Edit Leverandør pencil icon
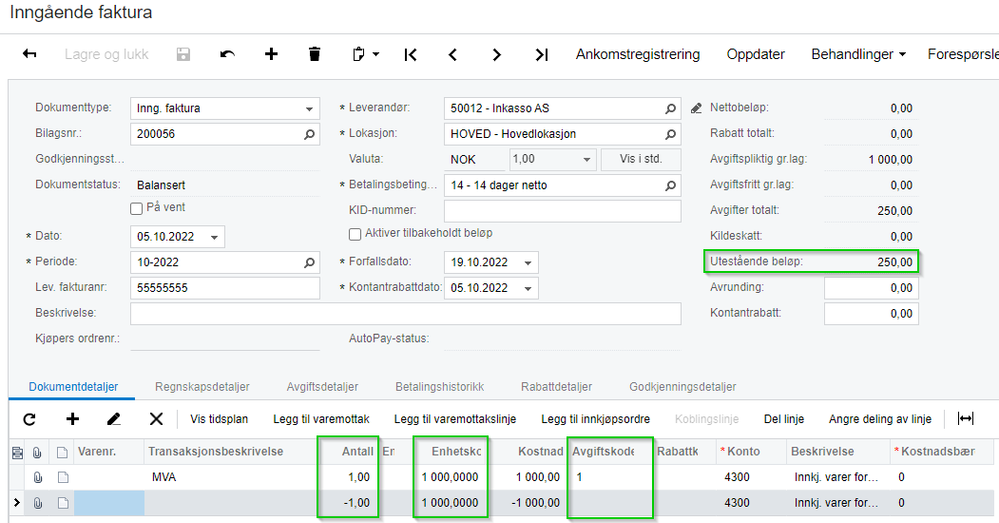Viewport: 999px width, 523px height. [696, 108]
